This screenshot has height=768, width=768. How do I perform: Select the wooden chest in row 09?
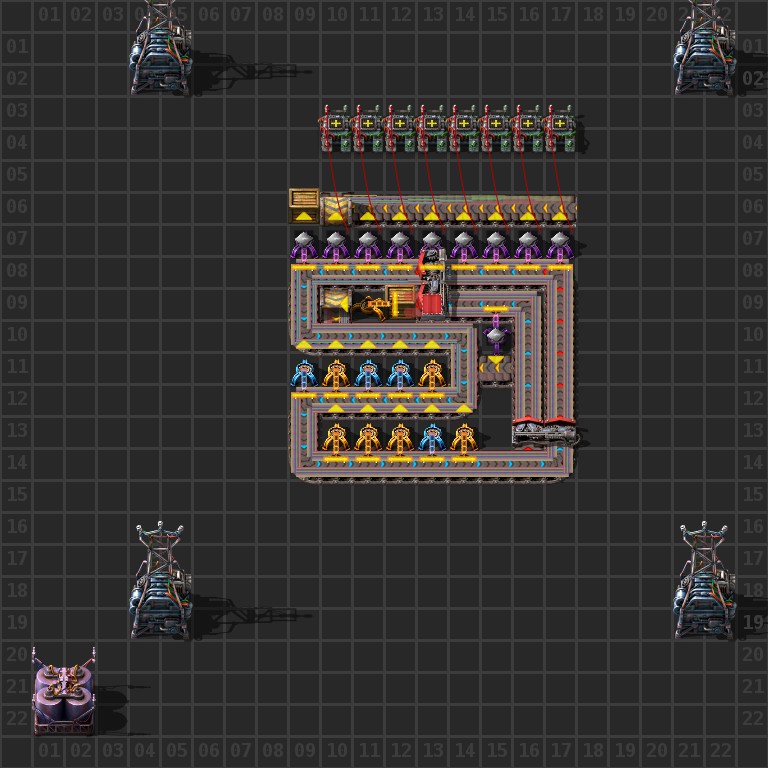pos(402,301)
